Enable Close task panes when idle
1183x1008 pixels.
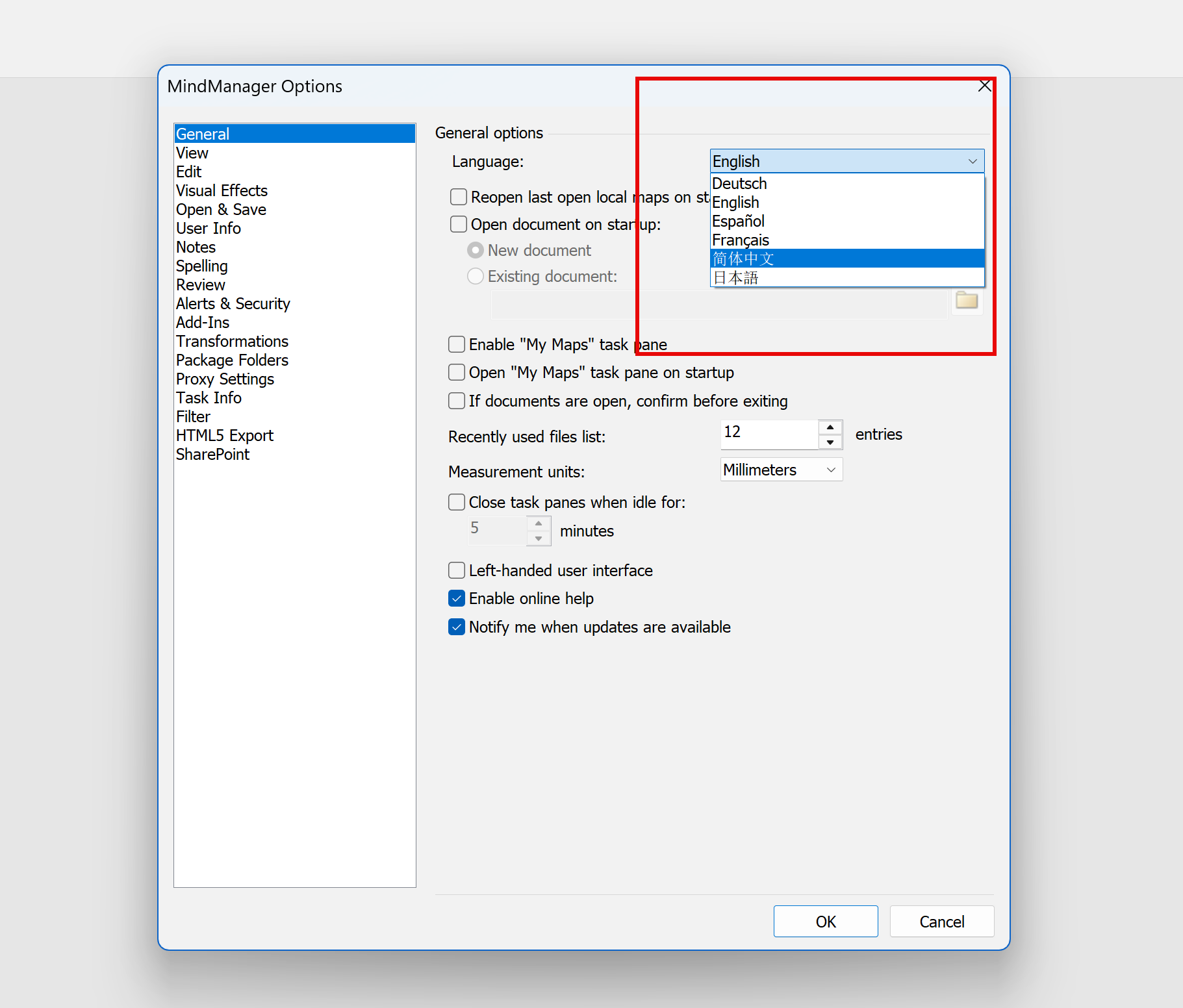[x=457, y=502]
